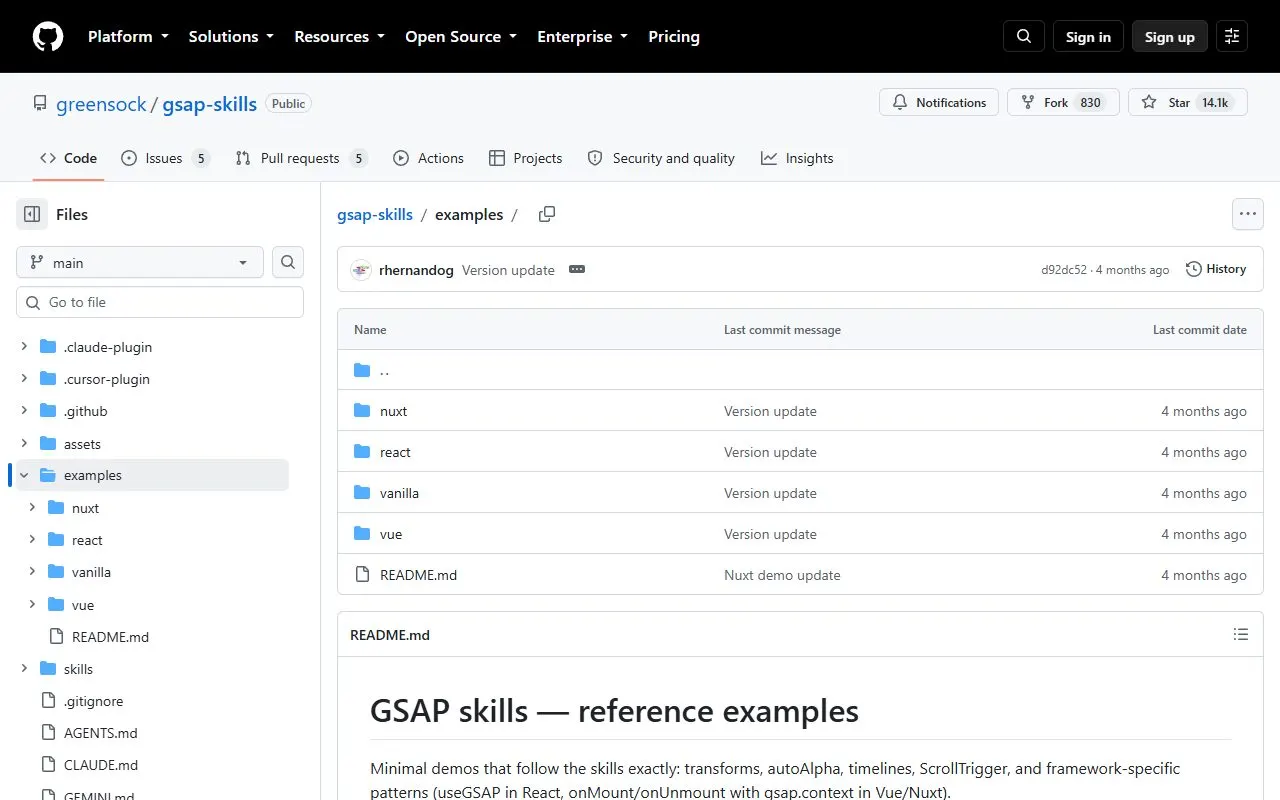Open the vanilla folder name in file list
1280x800 pixels.
pyautogui.click(x=399, y=493)
